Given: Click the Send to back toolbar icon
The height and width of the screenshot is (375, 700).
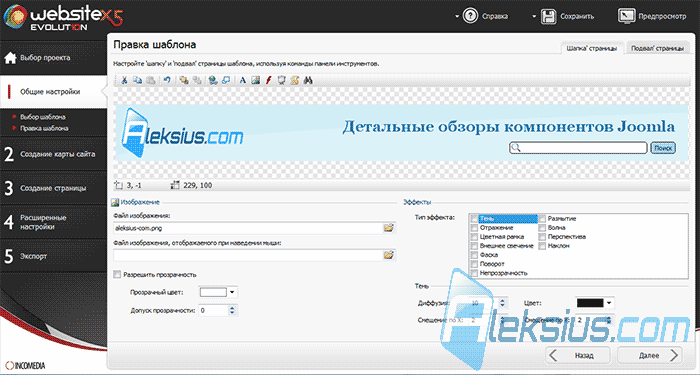Looking at the screenshot, I should tap(197, 80).
